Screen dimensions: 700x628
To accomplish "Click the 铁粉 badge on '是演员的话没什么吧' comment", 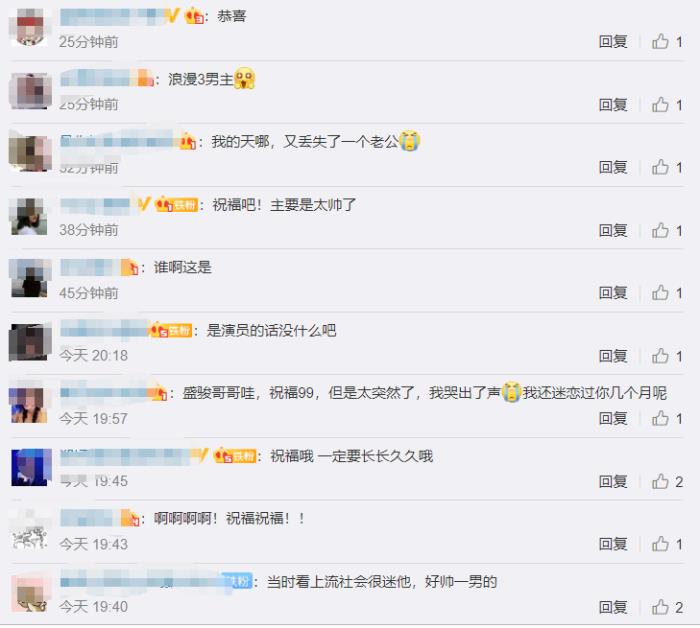I will 180,331.
